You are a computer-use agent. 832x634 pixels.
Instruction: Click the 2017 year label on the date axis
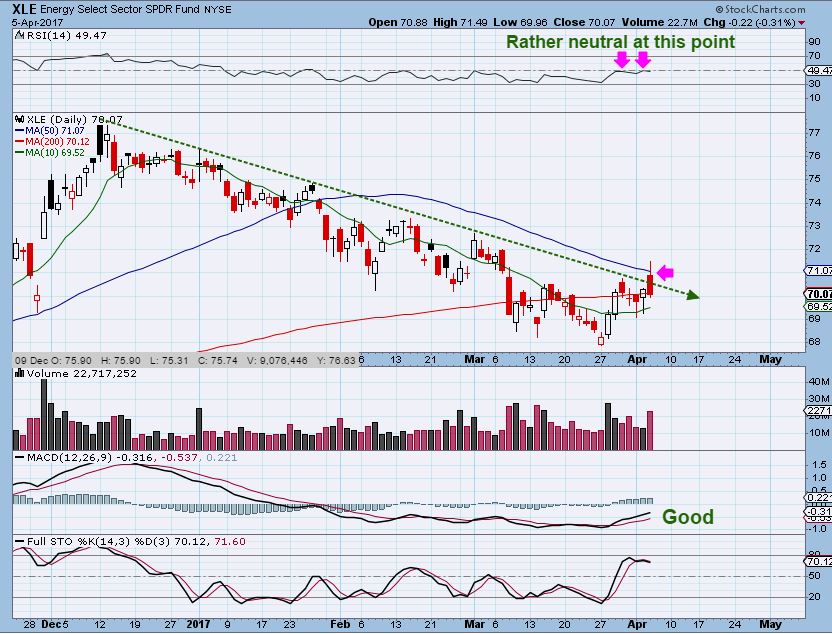pos(198,624)
